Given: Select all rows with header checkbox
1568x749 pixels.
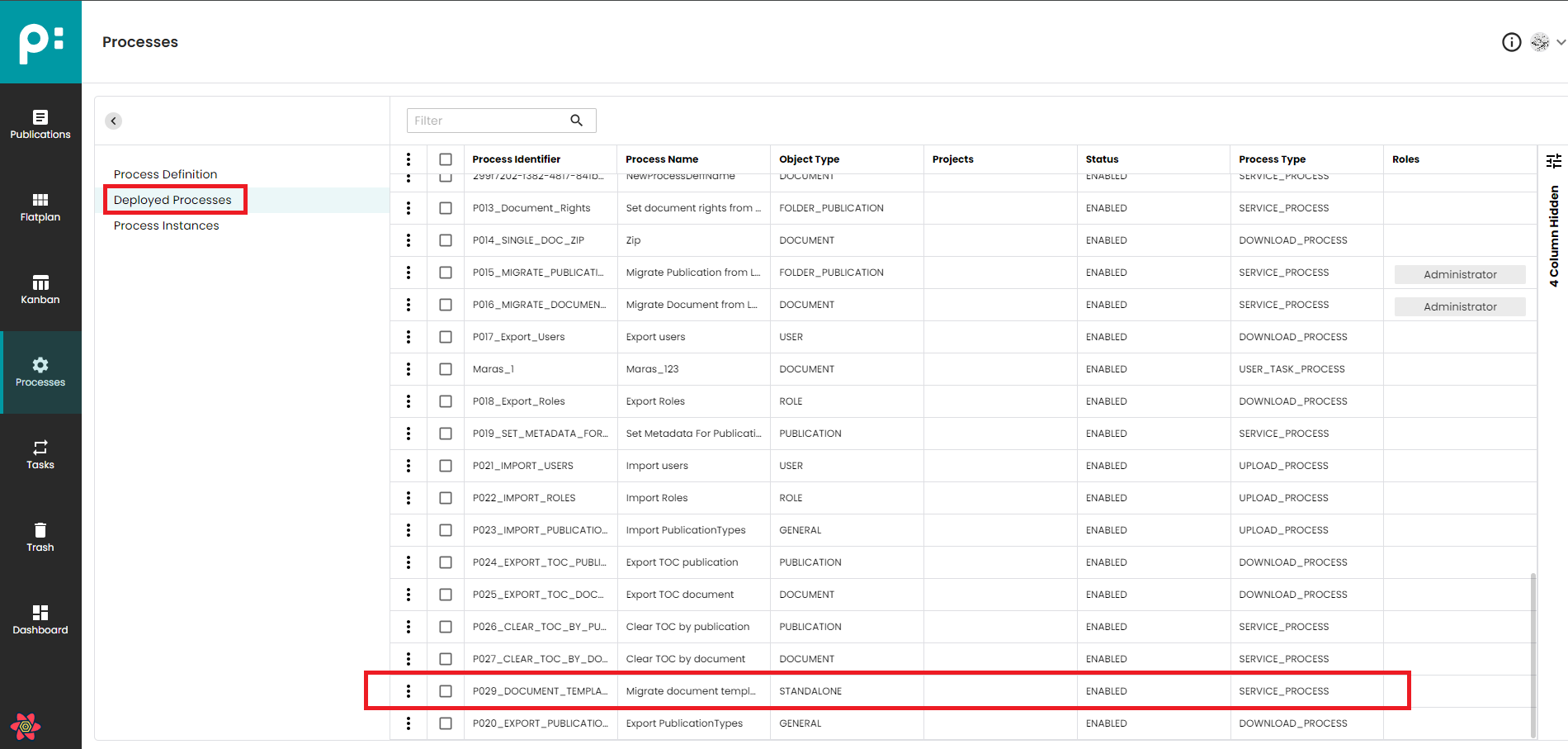Looking at the screenshot, I should [x=446, y=159].
